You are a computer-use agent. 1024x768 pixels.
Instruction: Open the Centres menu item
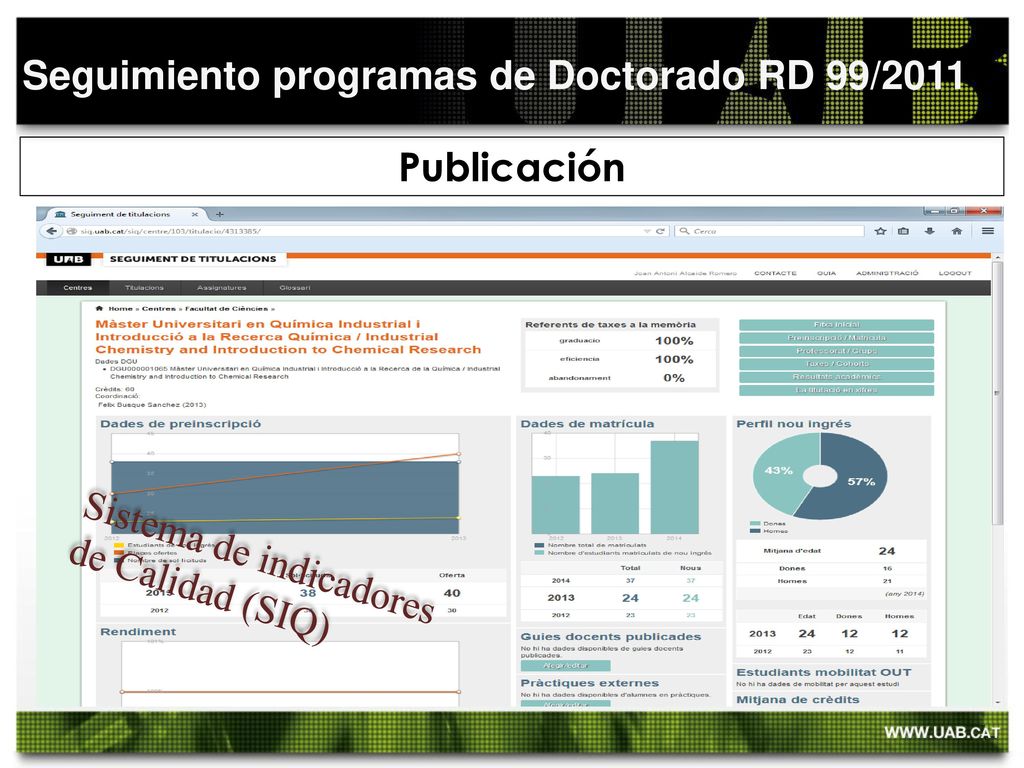click(x=78, y=288)
